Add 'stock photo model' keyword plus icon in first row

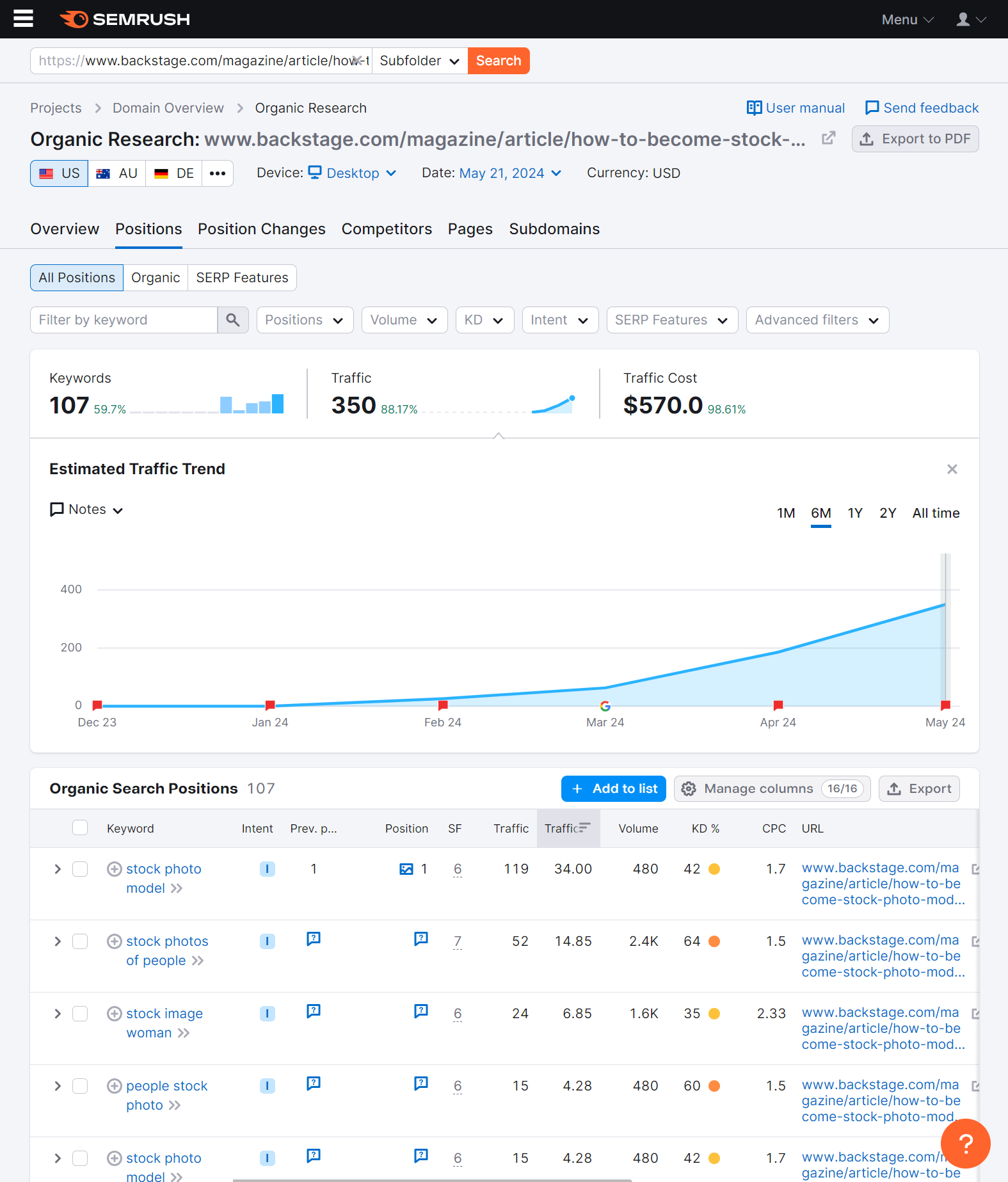coord(115,869)
